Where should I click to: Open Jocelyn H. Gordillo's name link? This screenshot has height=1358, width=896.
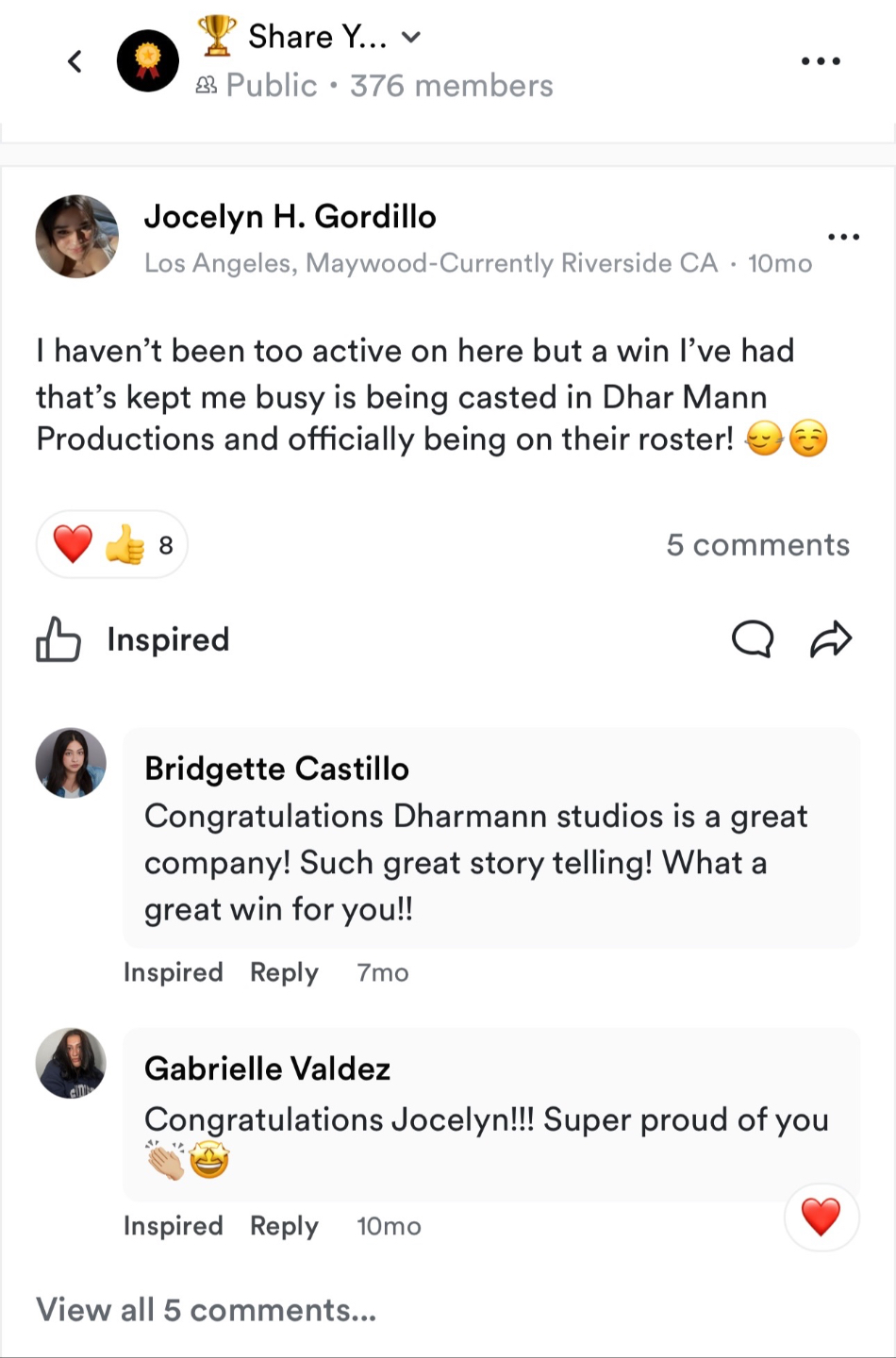click(290, 217)
